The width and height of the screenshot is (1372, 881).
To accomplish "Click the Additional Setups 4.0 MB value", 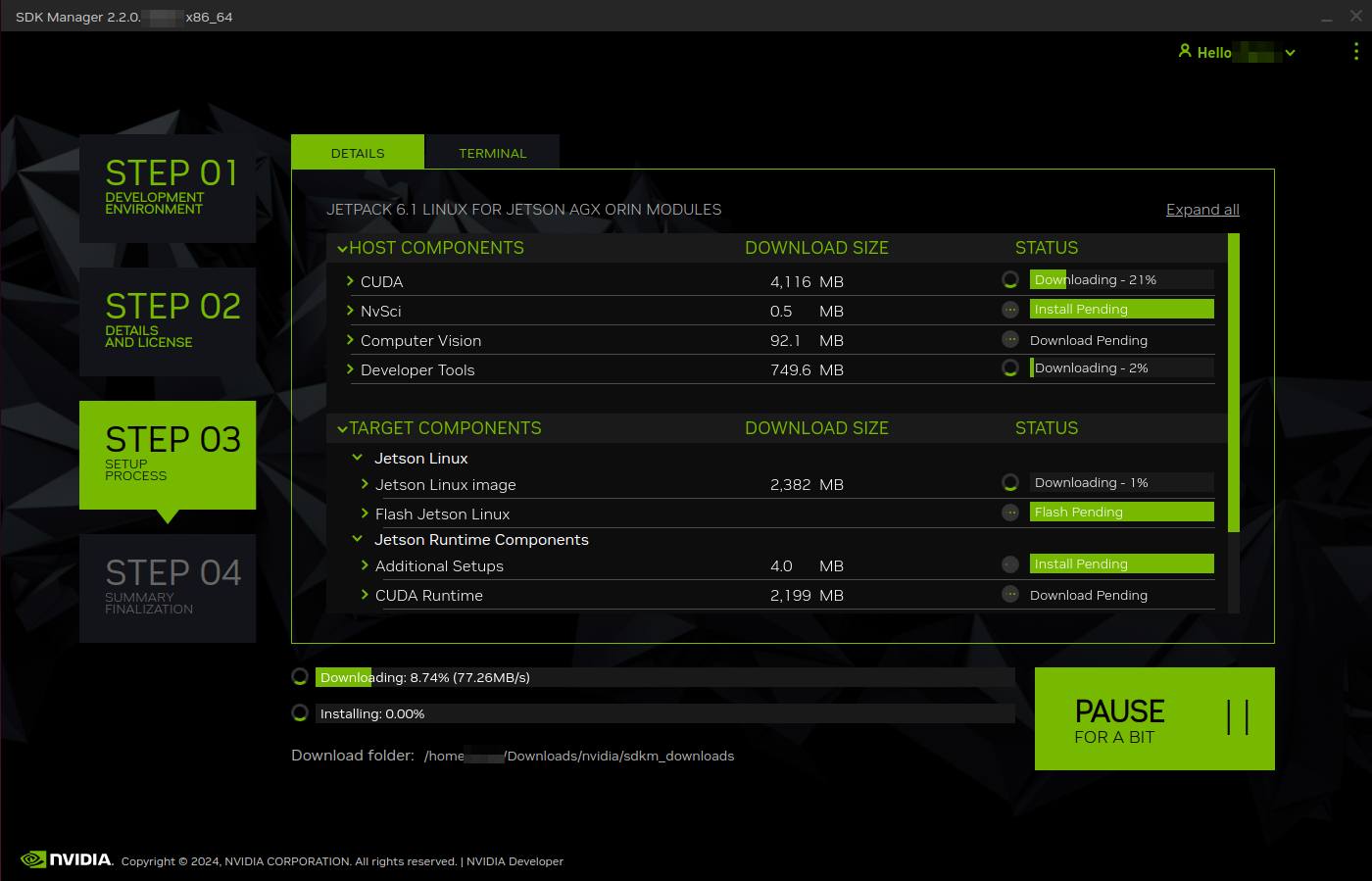I will pos(807,565).
